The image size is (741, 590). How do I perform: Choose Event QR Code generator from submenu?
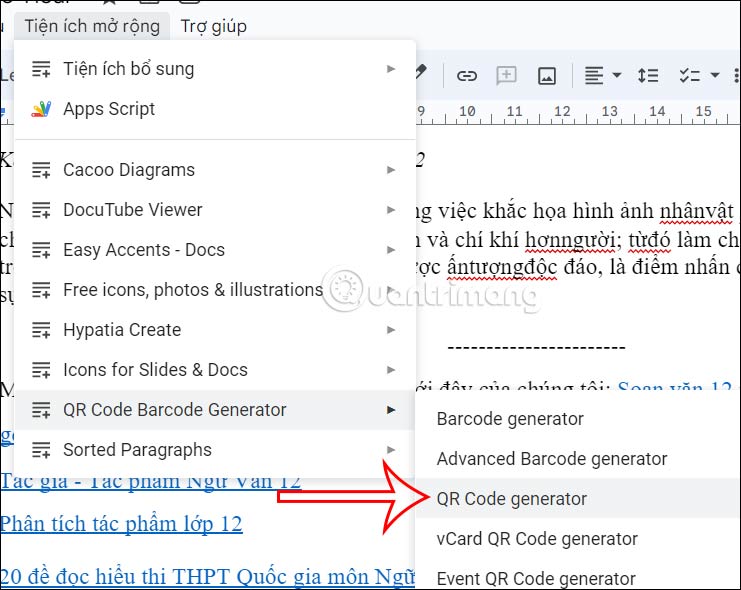click(x=578, y=578)
